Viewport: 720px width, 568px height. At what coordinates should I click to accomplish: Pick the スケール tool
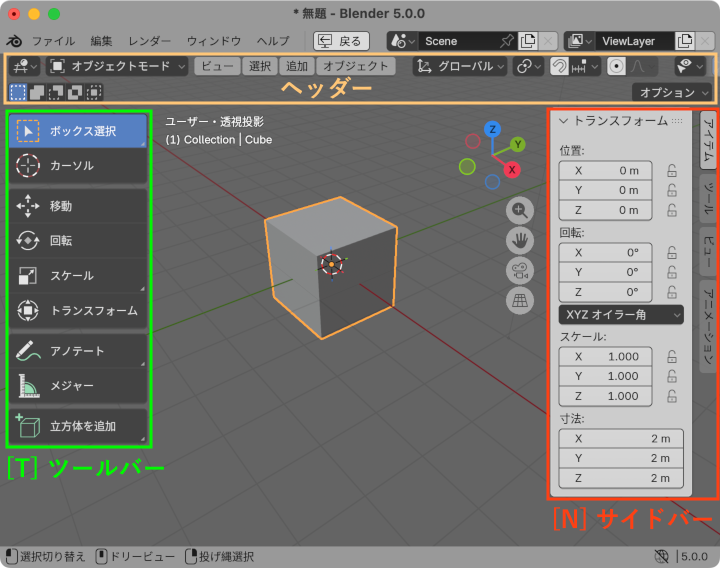[77, 276]
